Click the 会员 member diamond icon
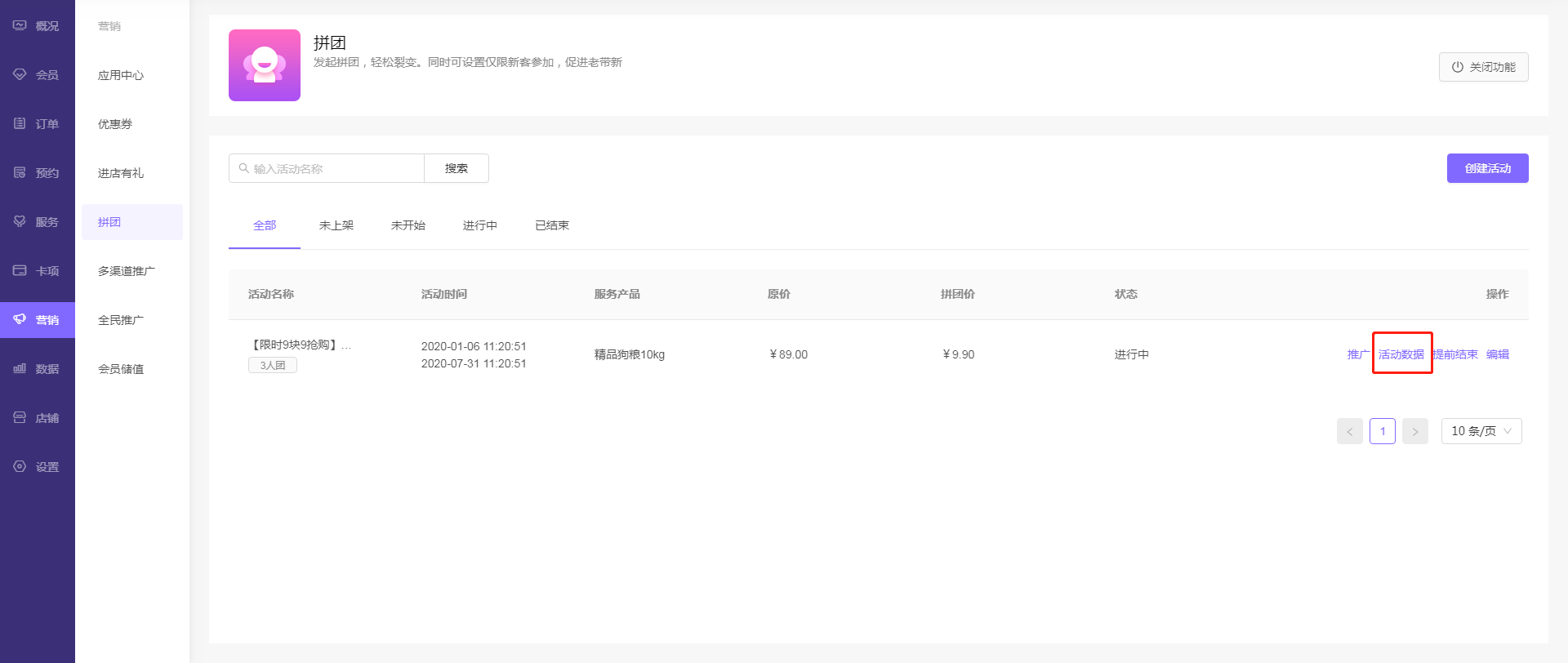 tap(20, 74)
